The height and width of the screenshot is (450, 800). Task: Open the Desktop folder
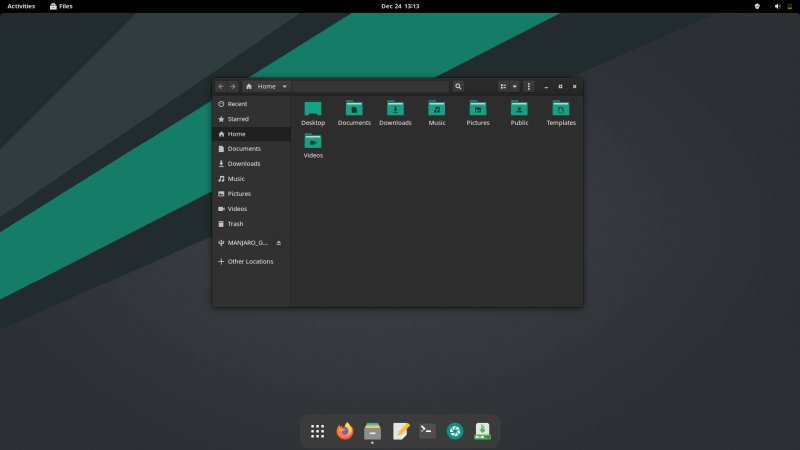(313, 113)
